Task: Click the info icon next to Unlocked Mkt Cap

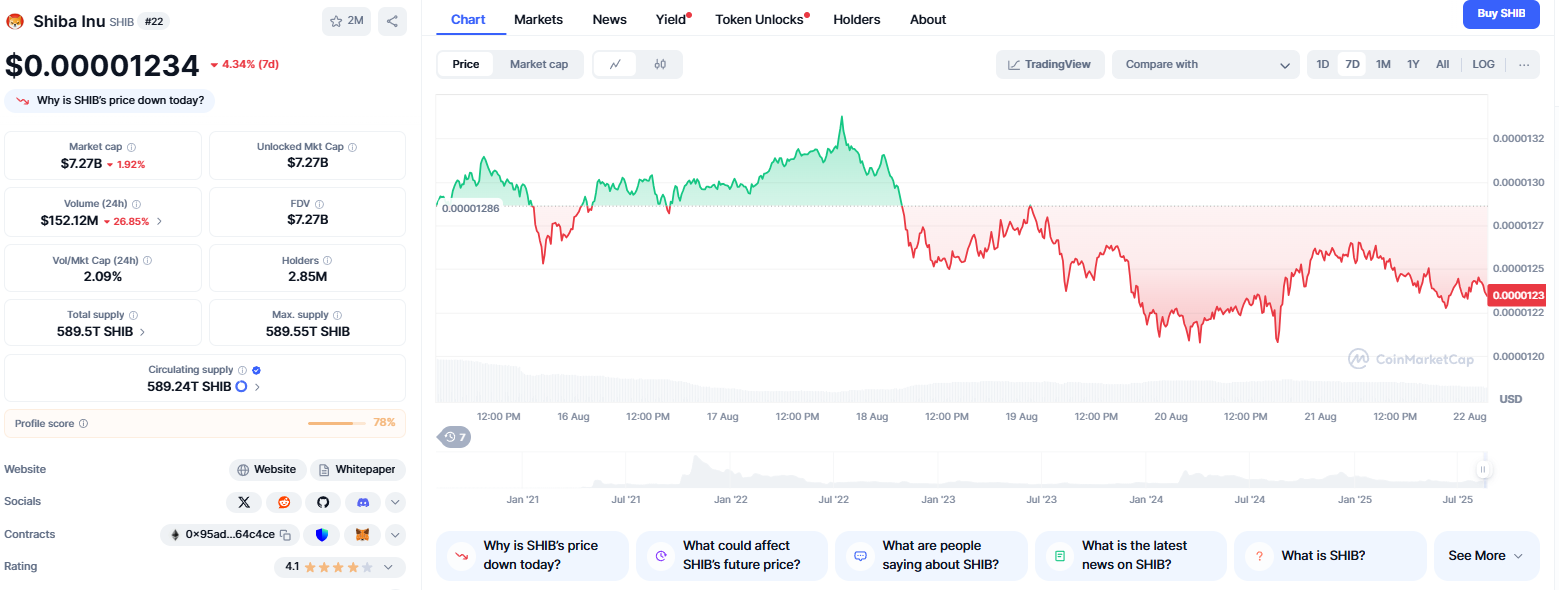Action: tap(352, 147)
